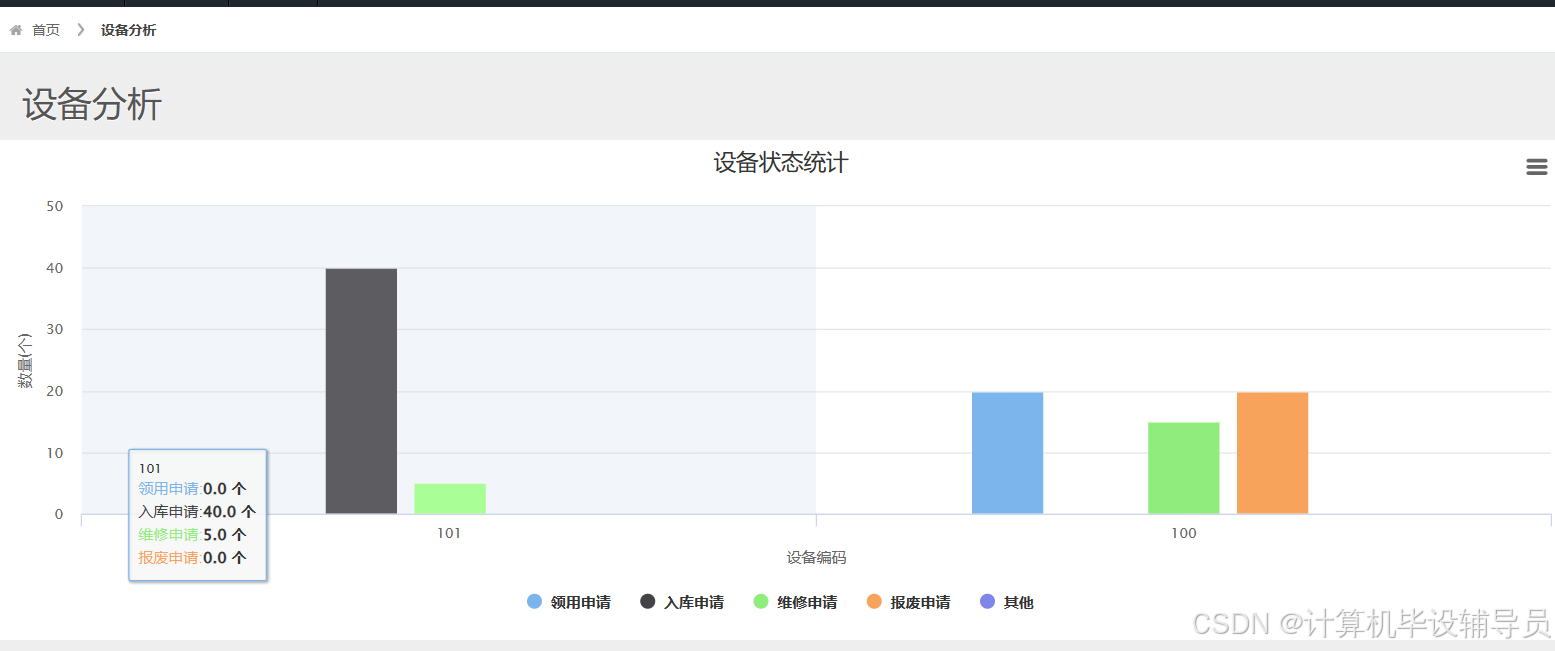Click the blue 领用申请 legend marker
1555x651 pixels.
pos(535,601)
